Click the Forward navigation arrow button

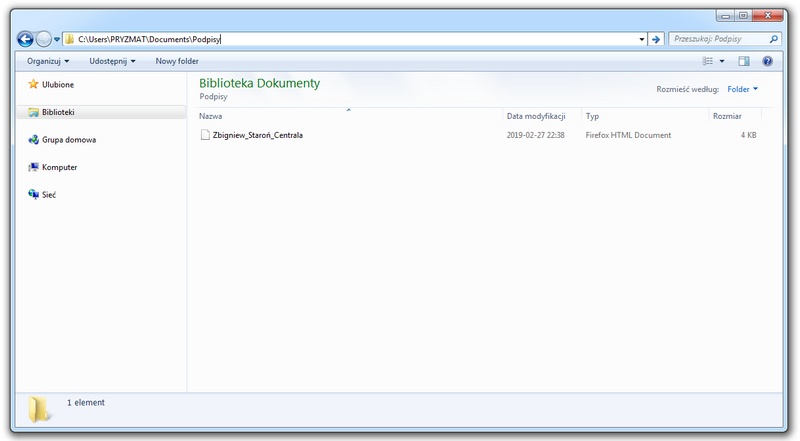click(44, 39)
